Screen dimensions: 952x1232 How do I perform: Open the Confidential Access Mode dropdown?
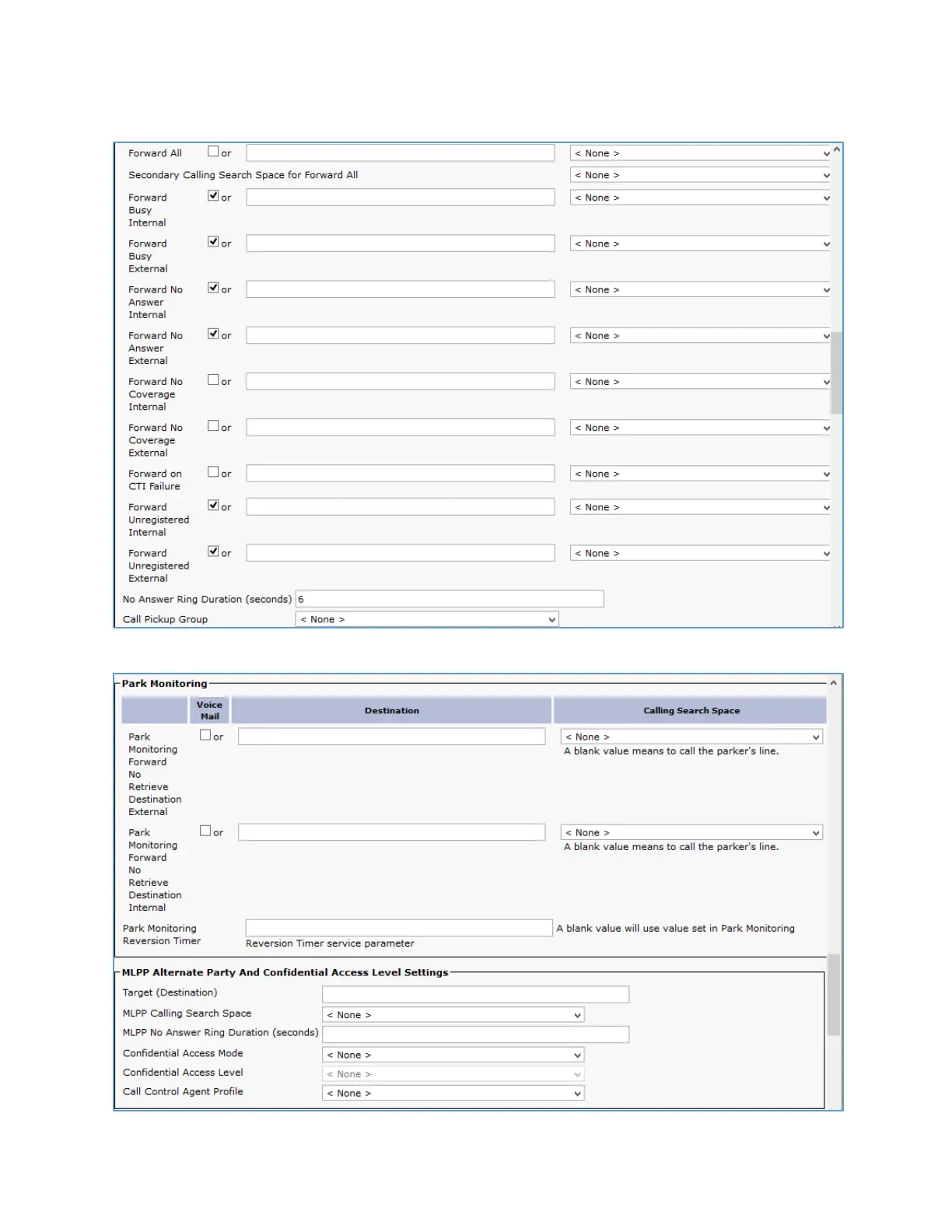click(453, 1055)
